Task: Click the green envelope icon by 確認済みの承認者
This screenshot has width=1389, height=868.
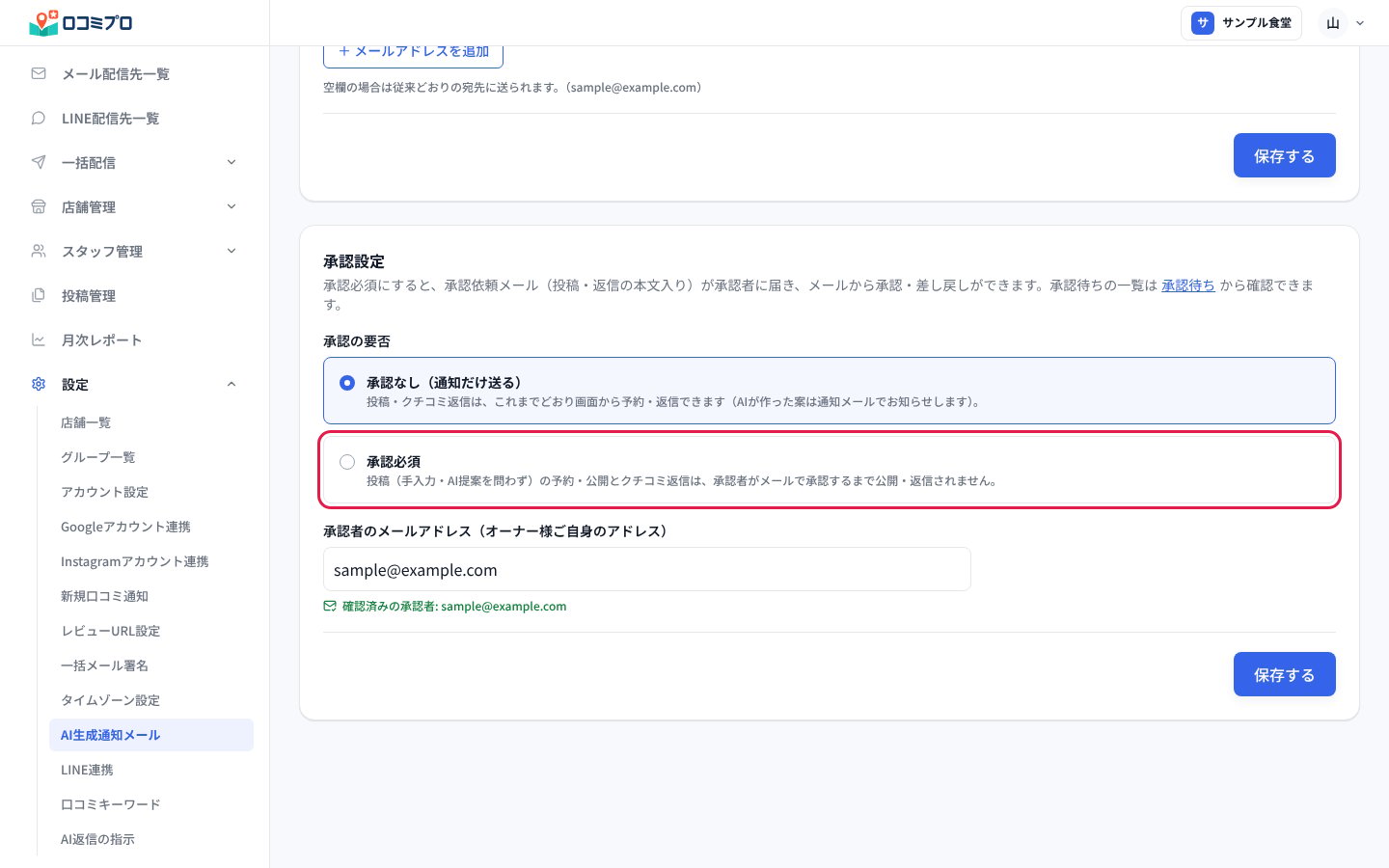Action: click(x=330, y=607)
